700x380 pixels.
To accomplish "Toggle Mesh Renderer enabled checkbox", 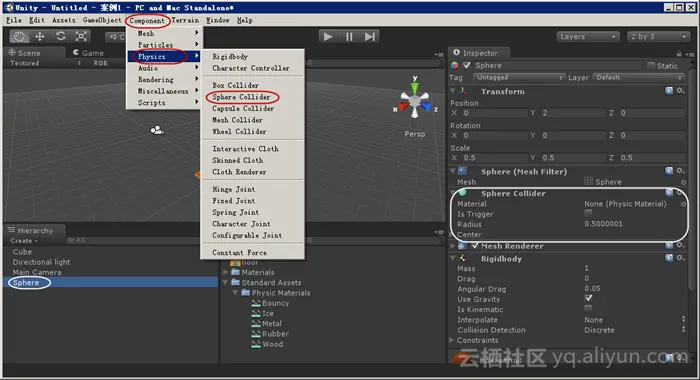I will (475, 246).
